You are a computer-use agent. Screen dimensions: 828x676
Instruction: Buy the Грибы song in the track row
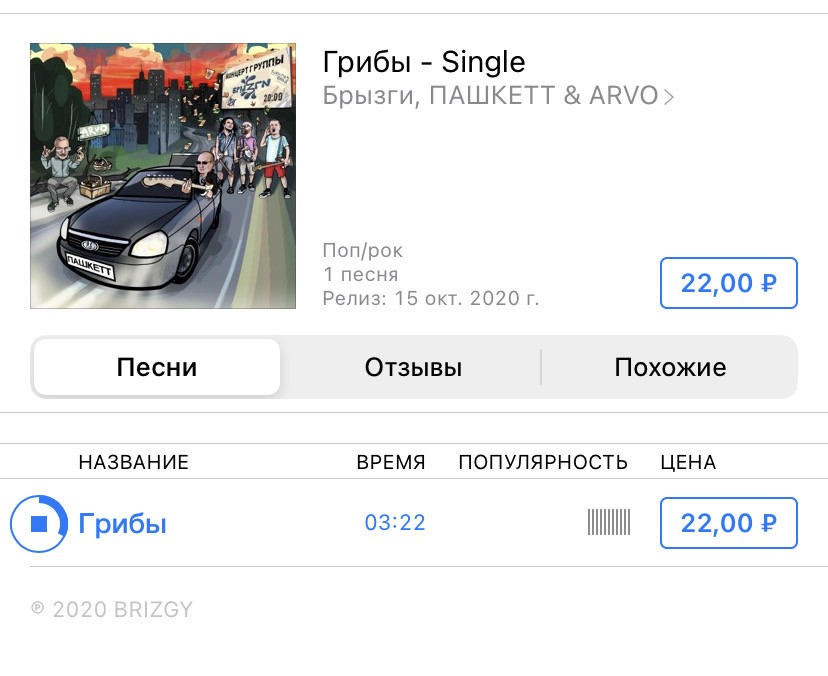(x=728, y=523)
